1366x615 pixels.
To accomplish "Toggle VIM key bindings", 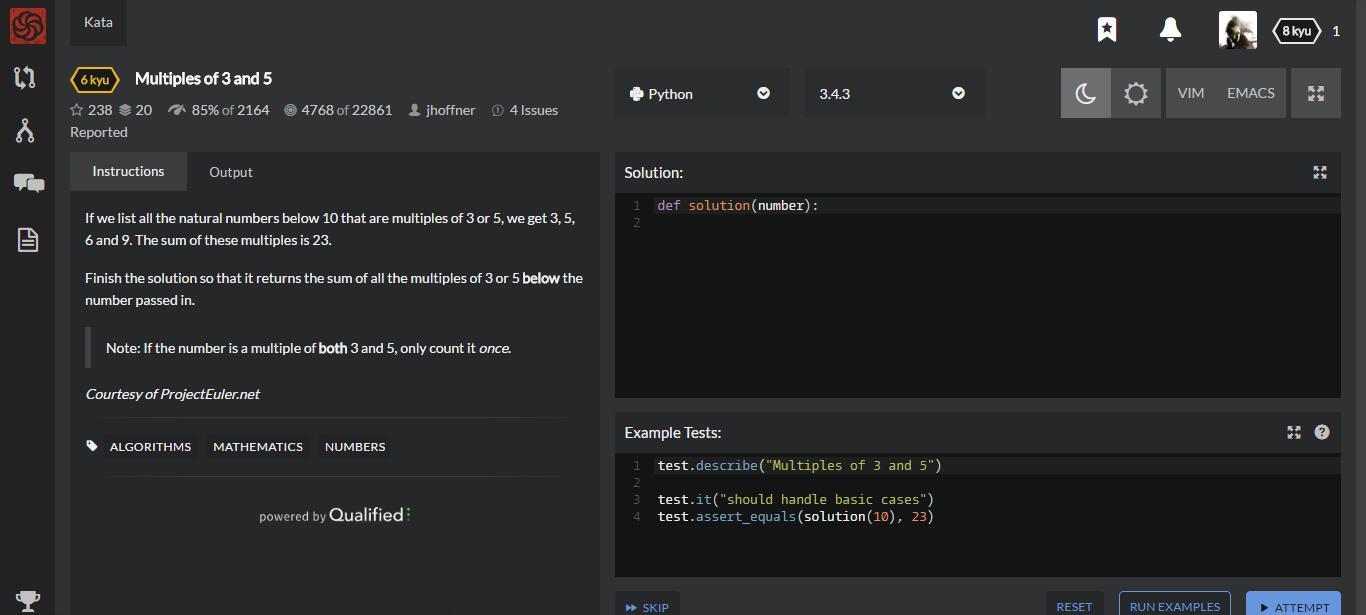I will coord(1190,93).
